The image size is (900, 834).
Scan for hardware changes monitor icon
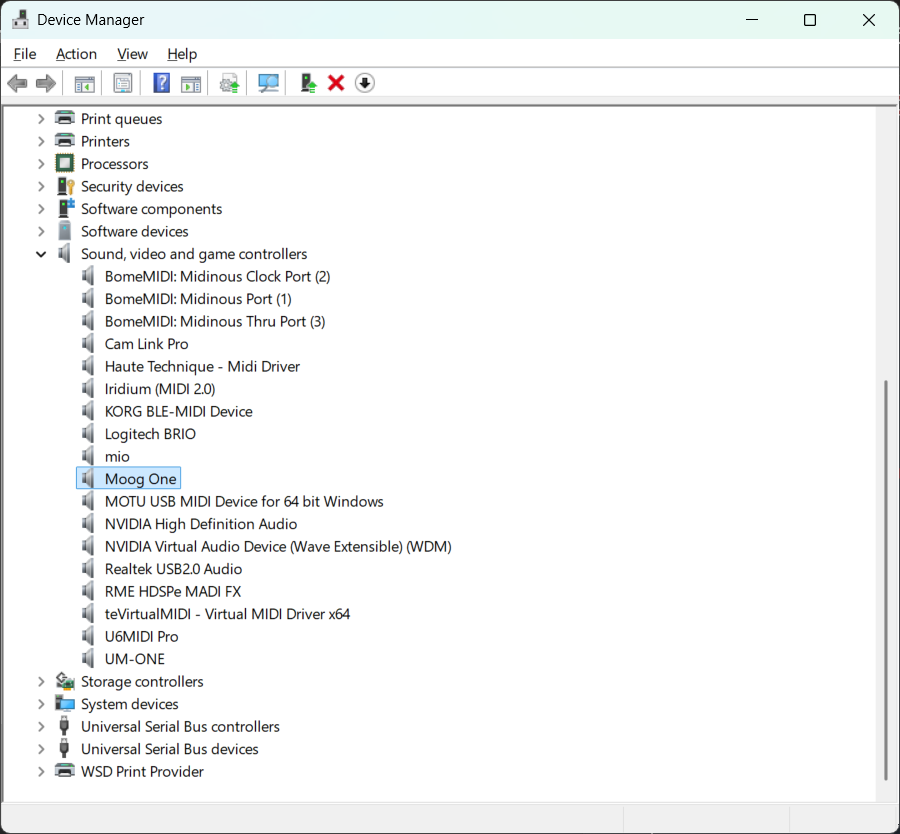(x=268, y=84)
